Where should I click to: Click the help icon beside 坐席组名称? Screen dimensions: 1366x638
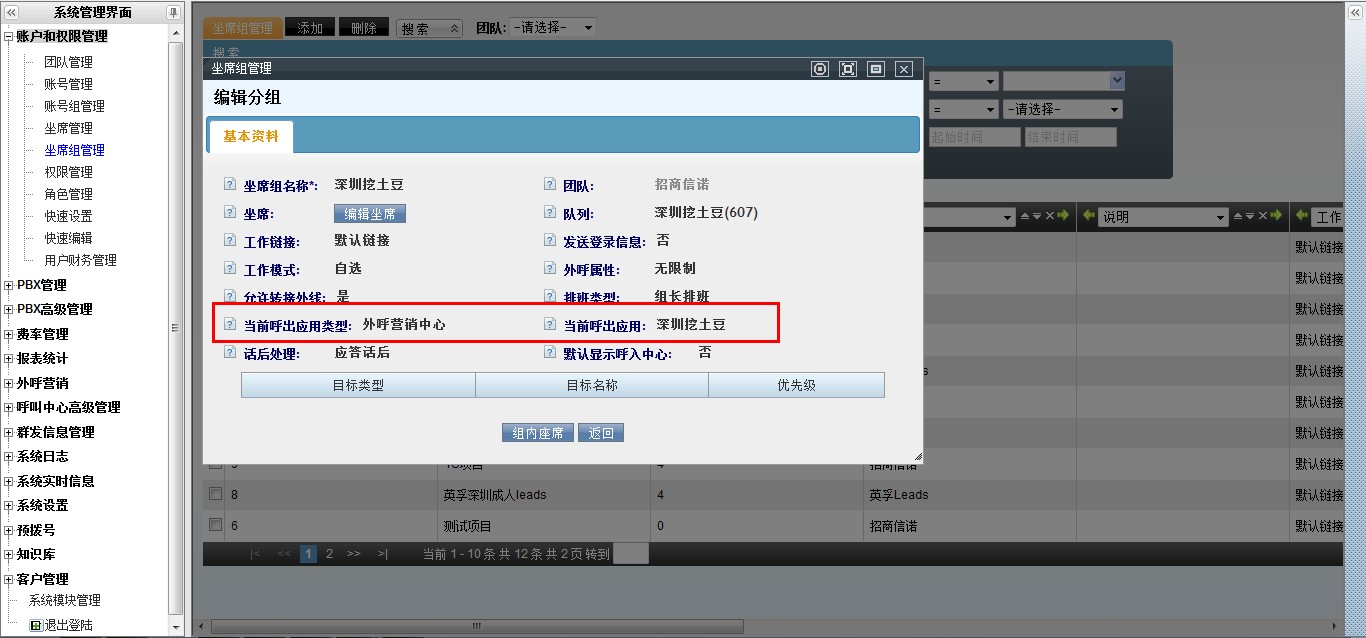pyautogui.click(x=230, y=185)
